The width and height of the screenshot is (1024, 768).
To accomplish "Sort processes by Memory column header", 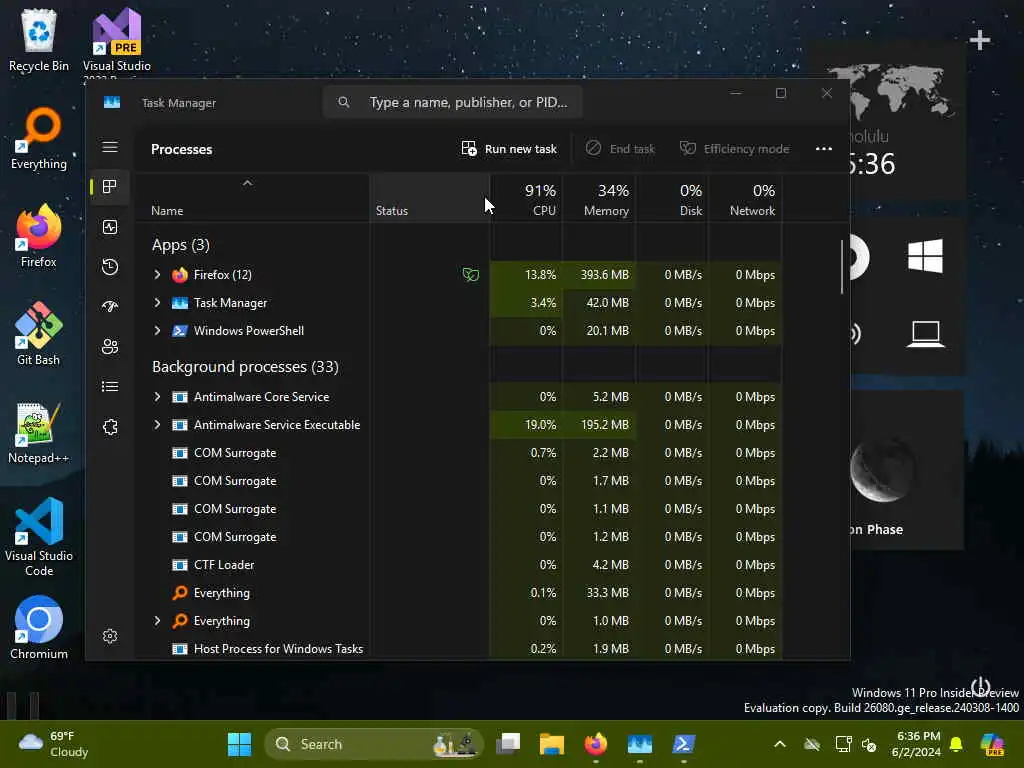I will tap(599, 199).
